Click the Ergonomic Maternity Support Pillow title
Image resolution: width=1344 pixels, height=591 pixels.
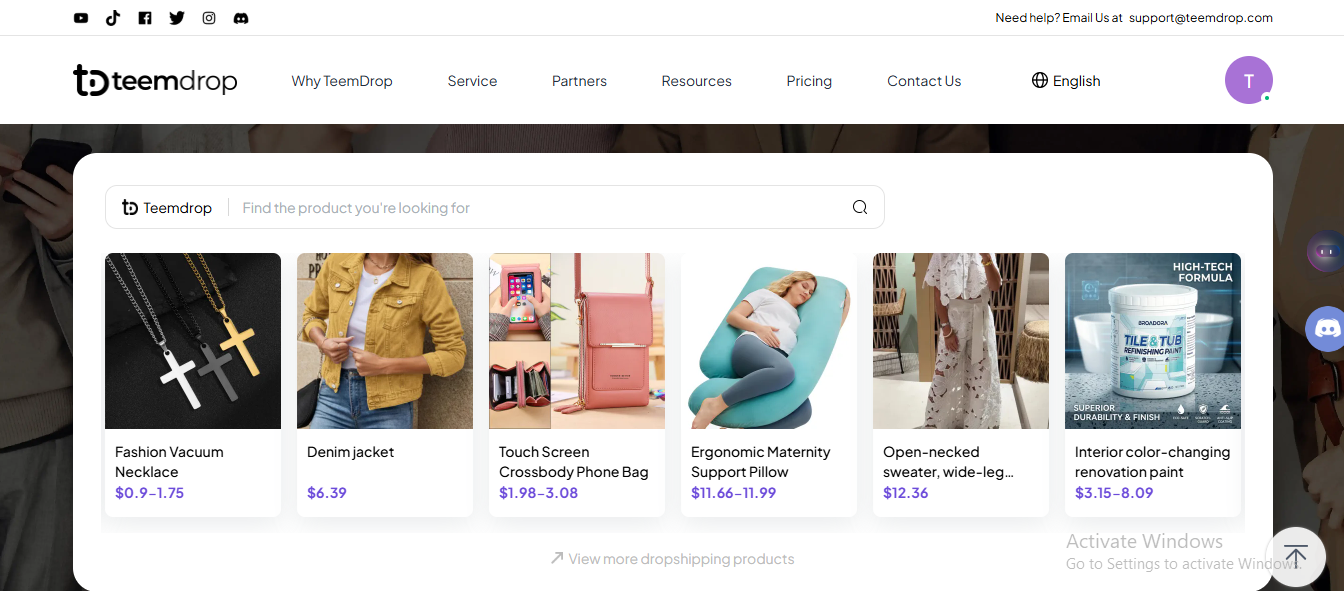[761, 462]
